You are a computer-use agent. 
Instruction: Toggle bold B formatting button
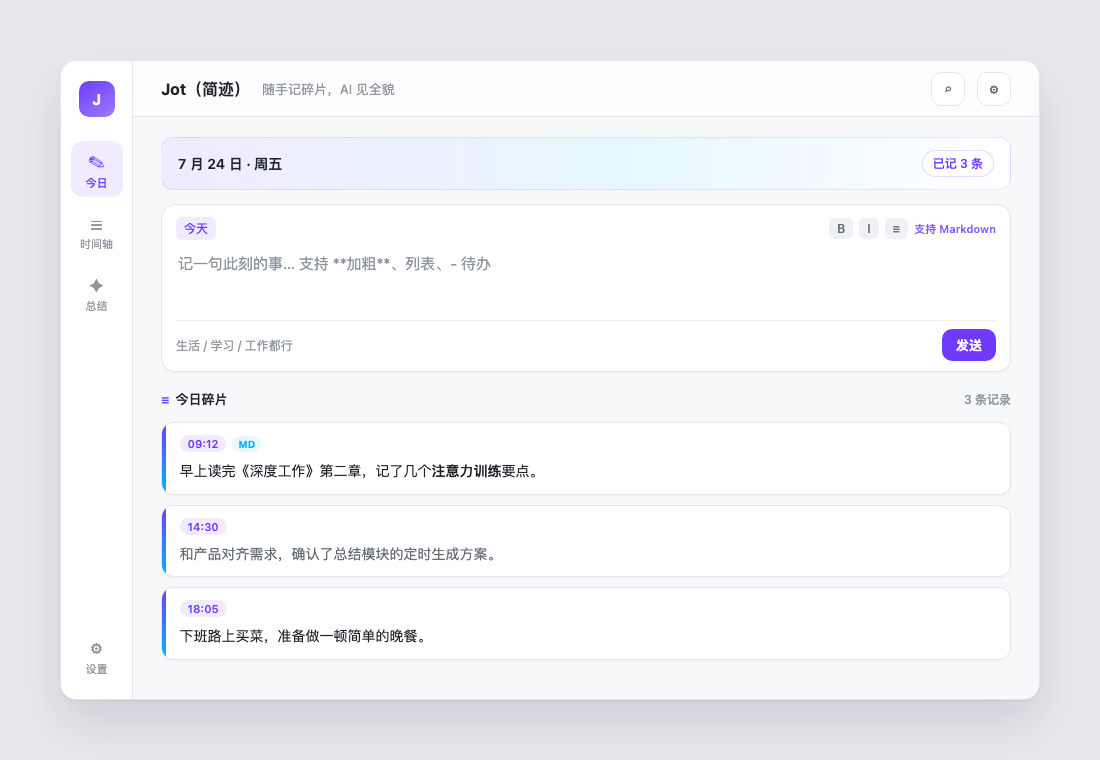click(x=840, y=229)
